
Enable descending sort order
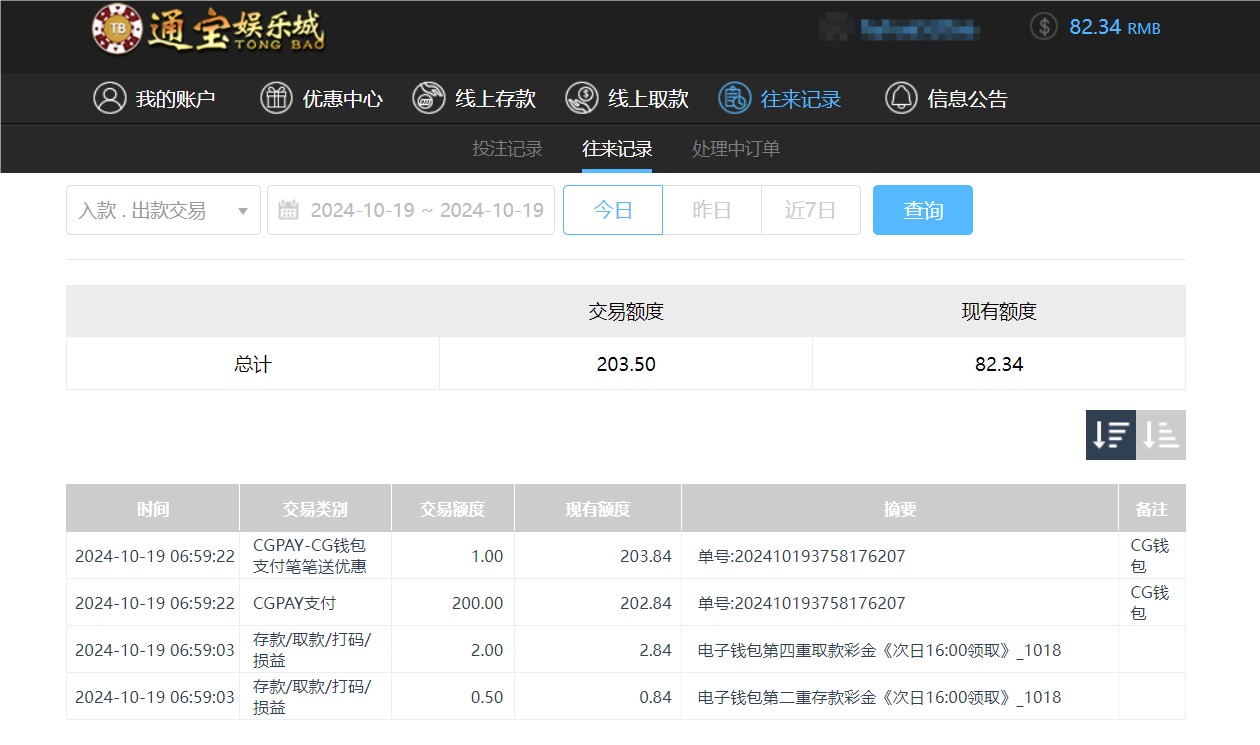pyautogui.click(x=1110, y=435)
